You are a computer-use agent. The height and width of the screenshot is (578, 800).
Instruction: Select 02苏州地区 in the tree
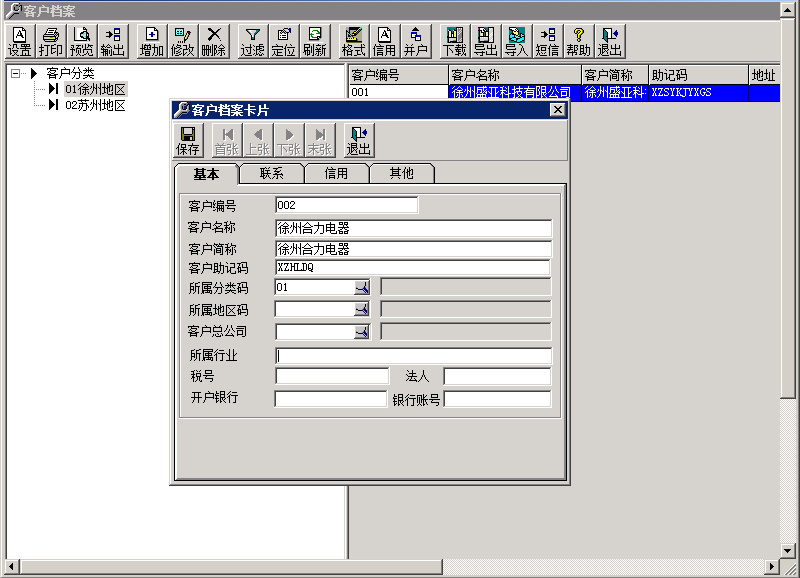click(95, 105)
